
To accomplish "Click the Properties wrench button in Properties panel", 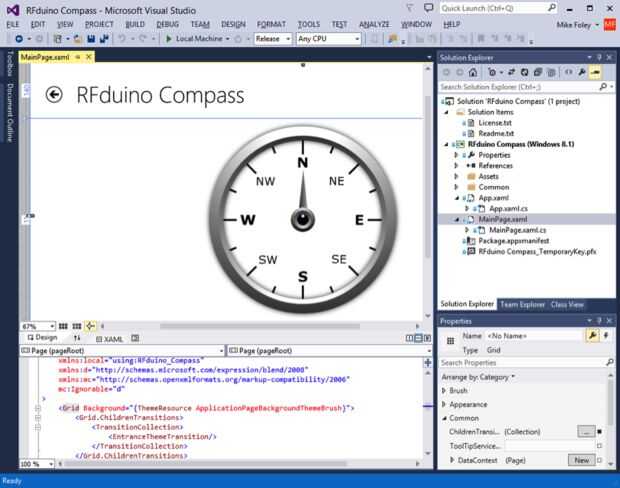I will point(592,336).
